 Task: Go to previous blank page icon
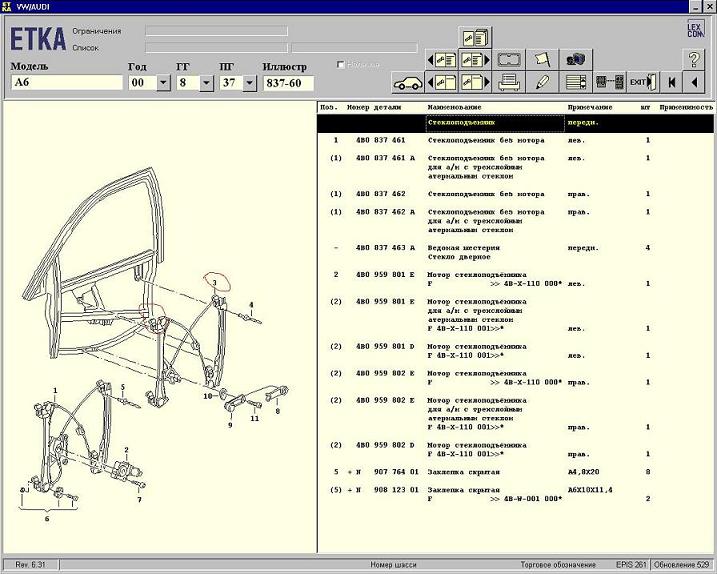442,82
